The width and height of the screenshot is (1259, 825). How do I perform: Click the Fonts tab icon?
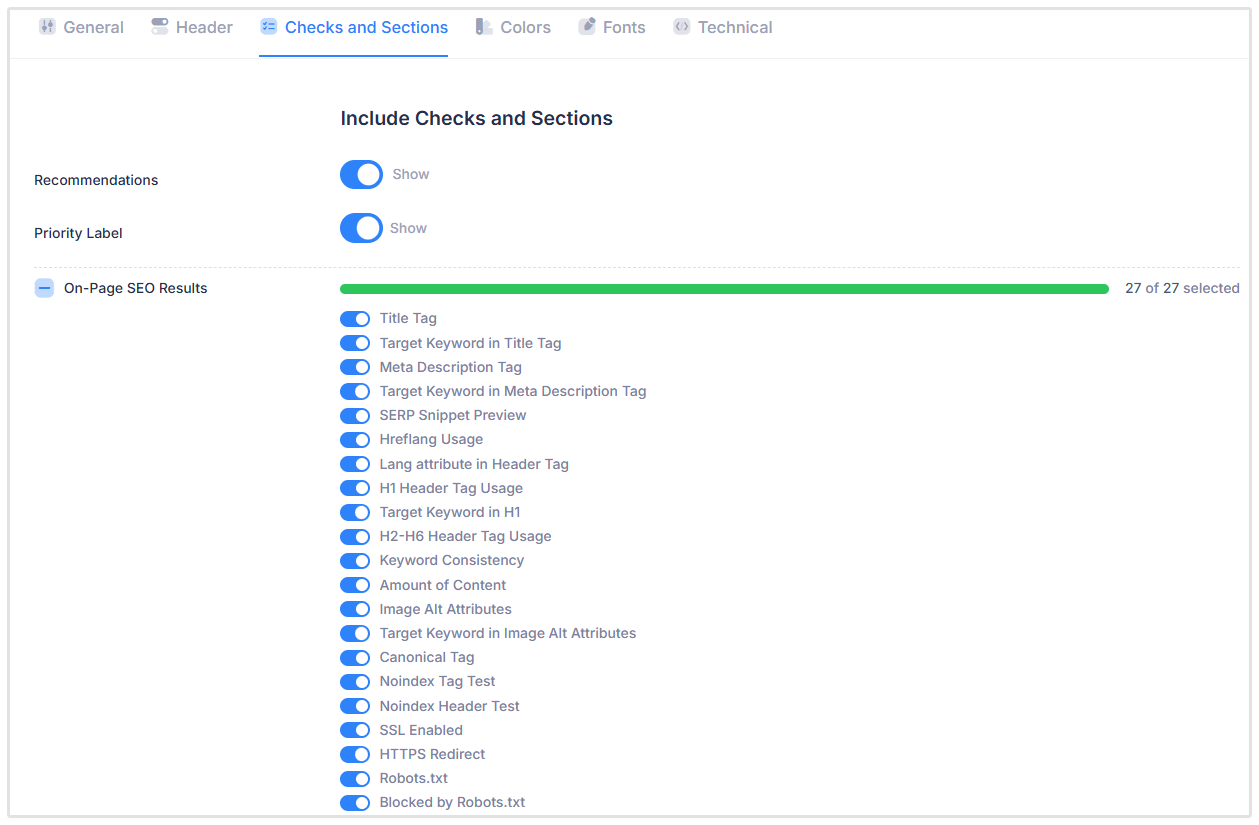pos(587,27)
